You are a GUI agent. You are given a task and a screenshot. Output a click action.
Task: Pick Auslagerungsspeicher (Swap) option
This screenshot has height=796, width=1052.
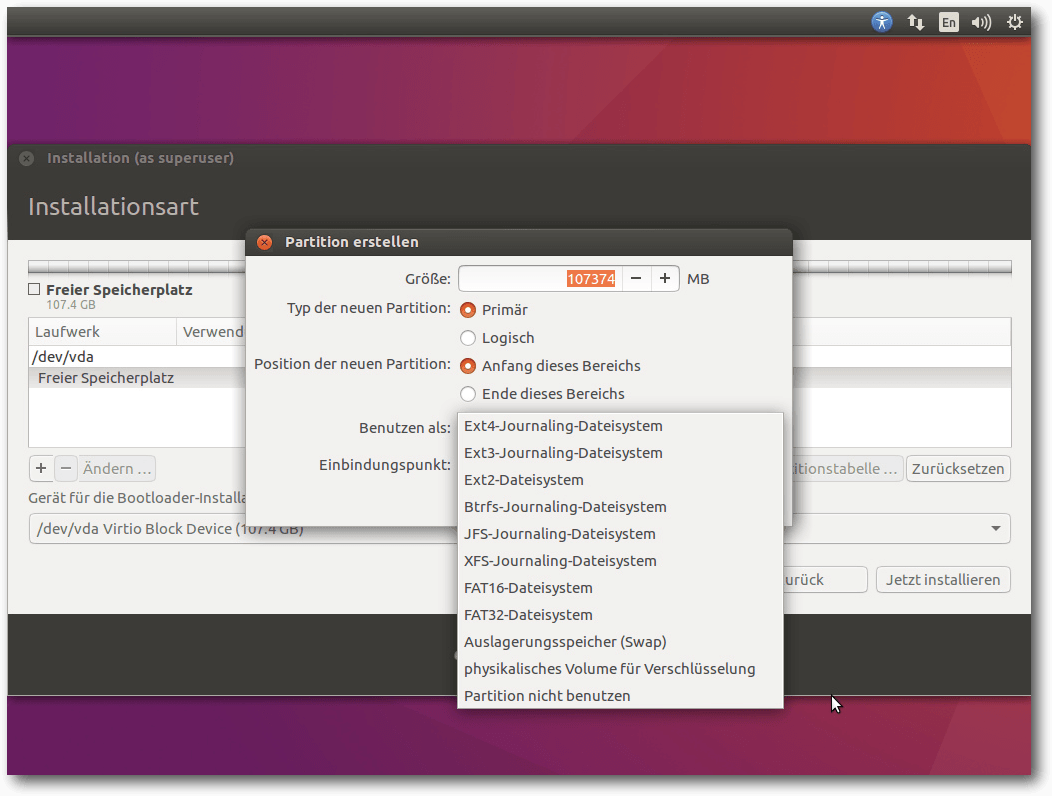click(x=565, y=642)
